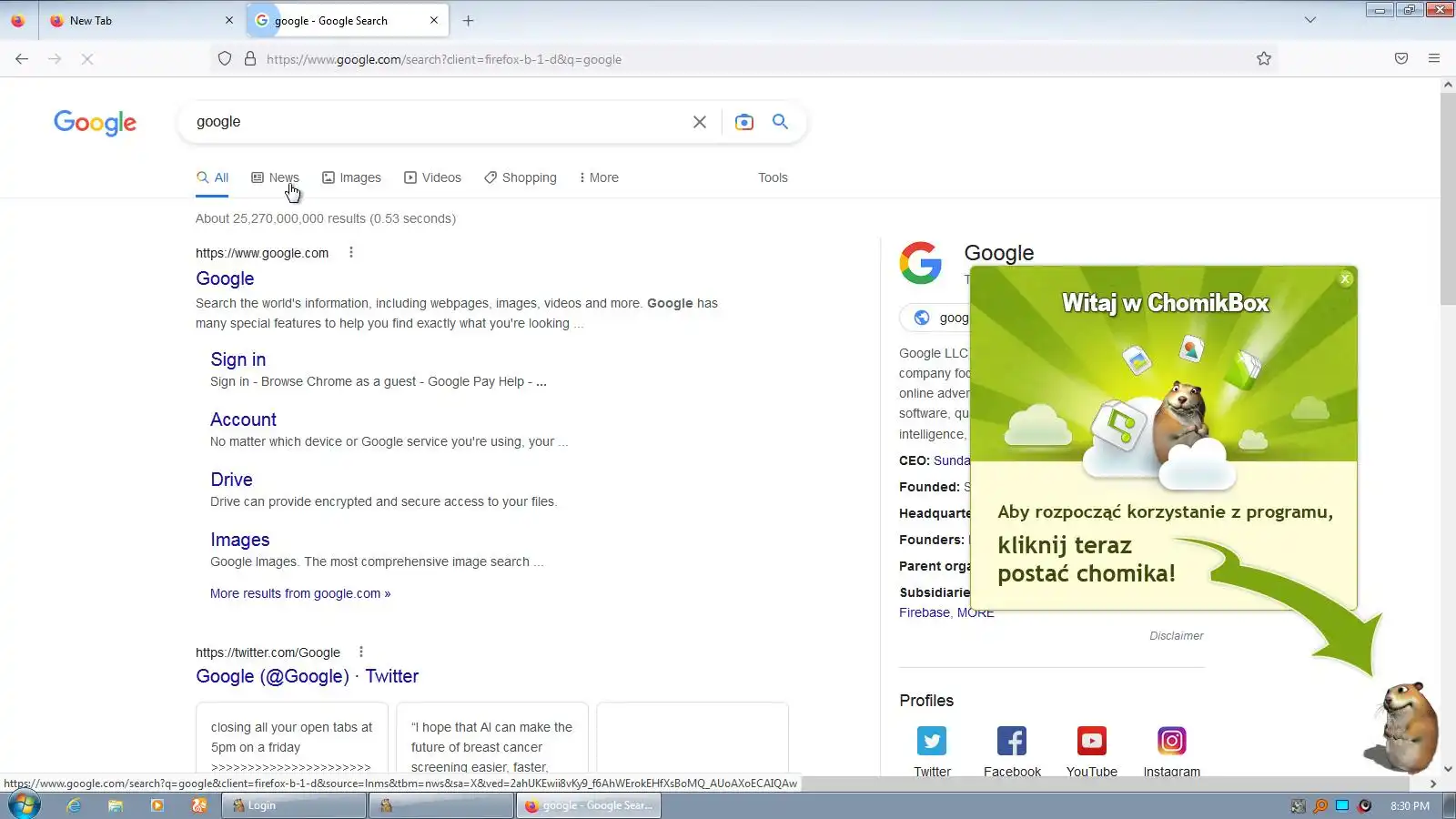Close the Witaj w ChomikBox popup

point(1346,278)
